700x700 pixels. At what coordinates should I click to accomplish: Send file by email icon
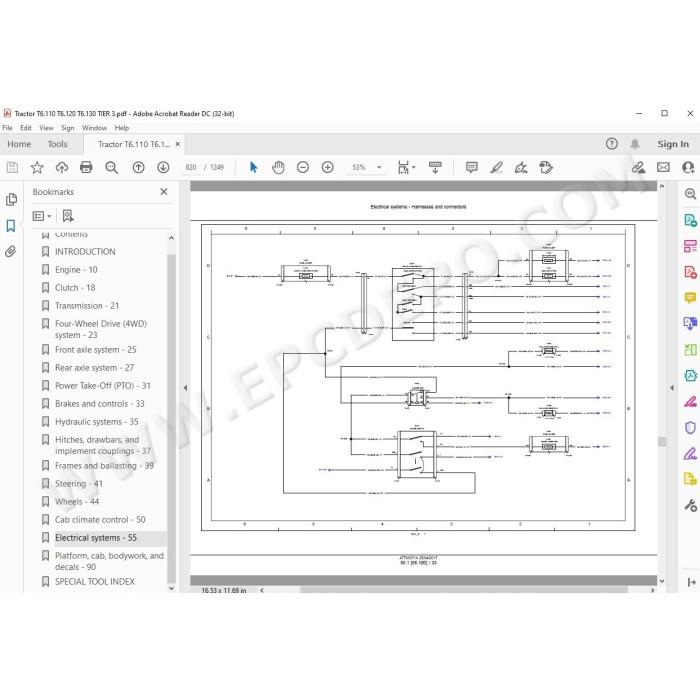663,167
